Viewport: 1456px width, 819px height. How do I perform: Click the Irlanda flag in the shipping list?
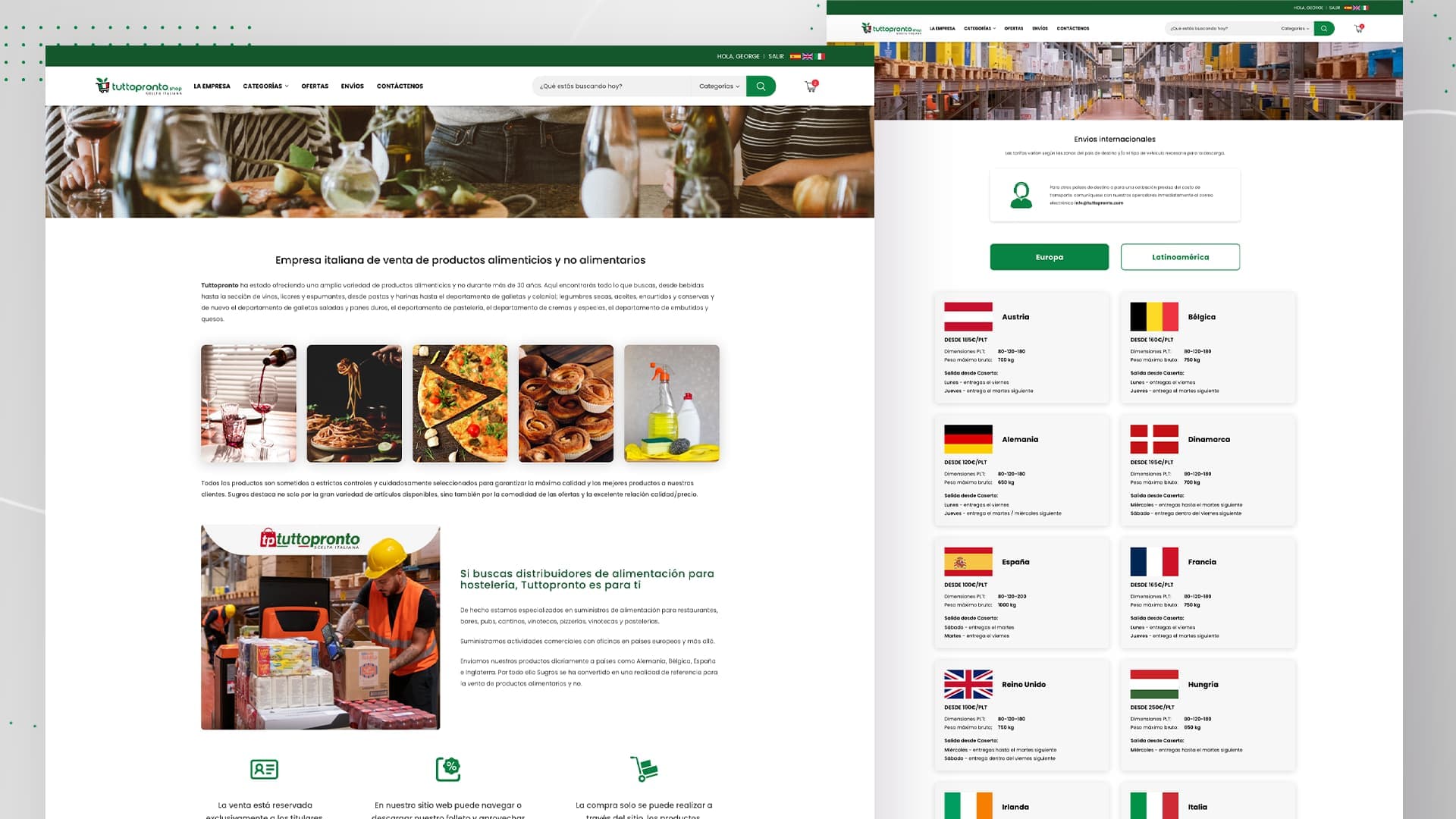pos(968,805)
